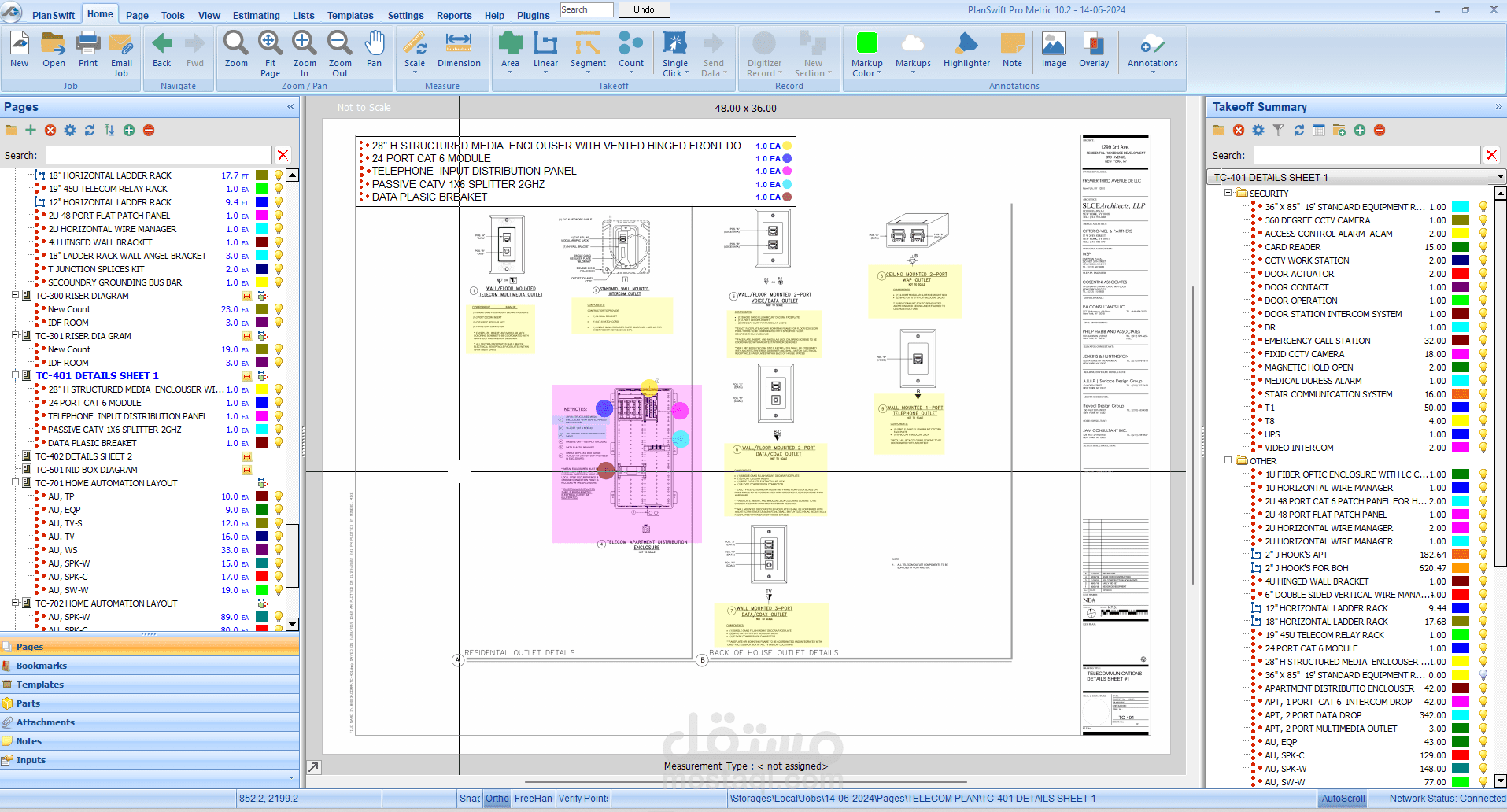Select the Linear takeoff tool
This screenshot has width=1507, height=812.
click(545, 52)
